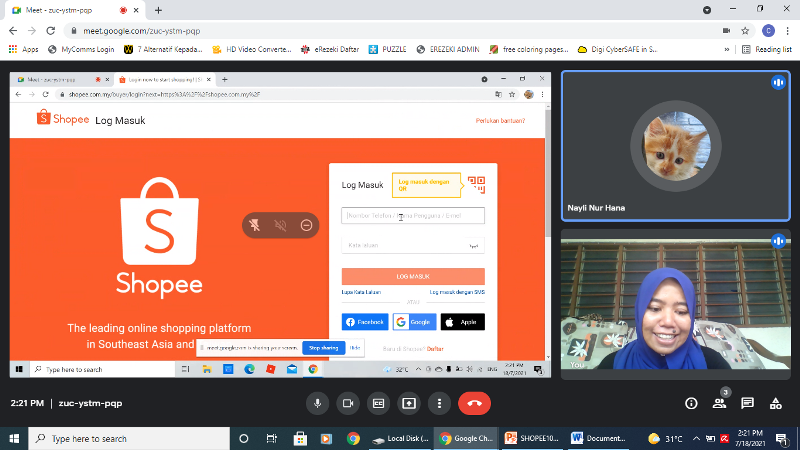Click camera permission icon in address bar
Viewport: 800px width, 450px height.
[x=726, y=31]
